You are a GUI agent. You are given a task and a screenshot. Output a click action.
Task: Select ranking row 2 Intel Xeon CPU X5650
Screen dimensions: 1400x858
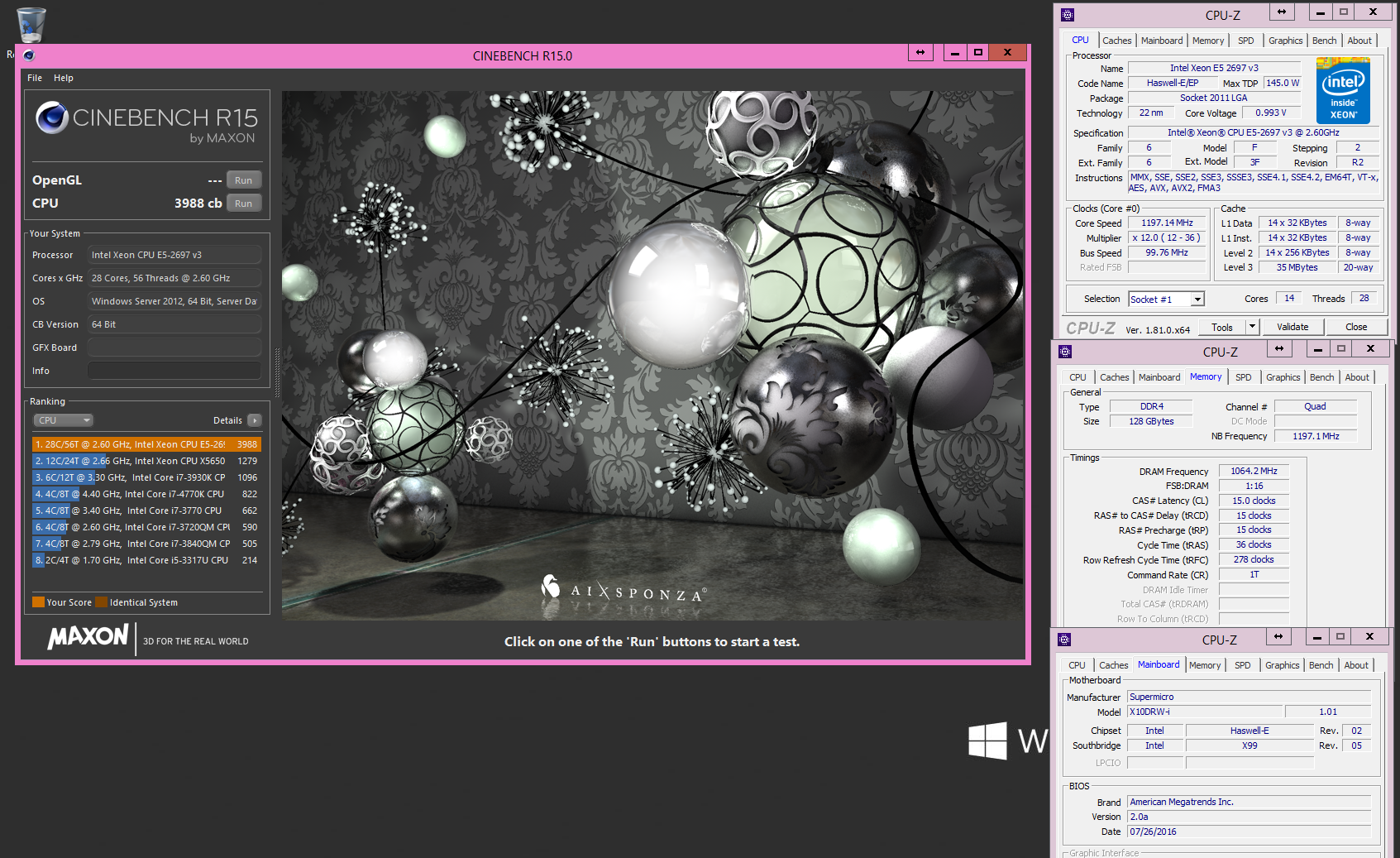(147, 461)
